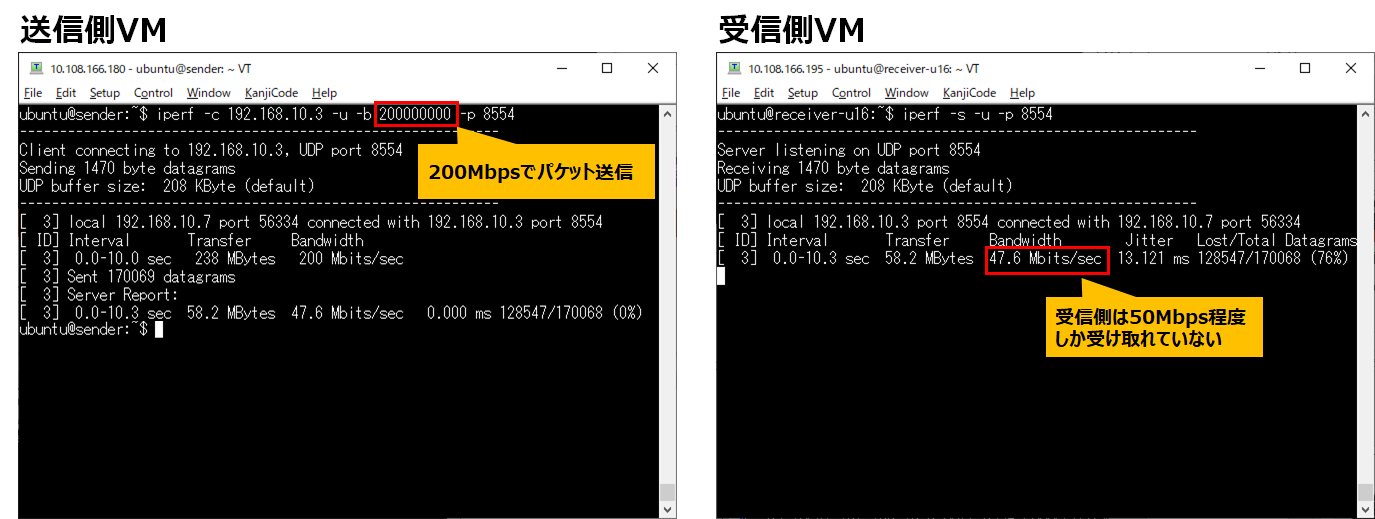Open KanjiCode menu in sender terminal window
The image size is (1375, 519).
click(x=271, y=93)
